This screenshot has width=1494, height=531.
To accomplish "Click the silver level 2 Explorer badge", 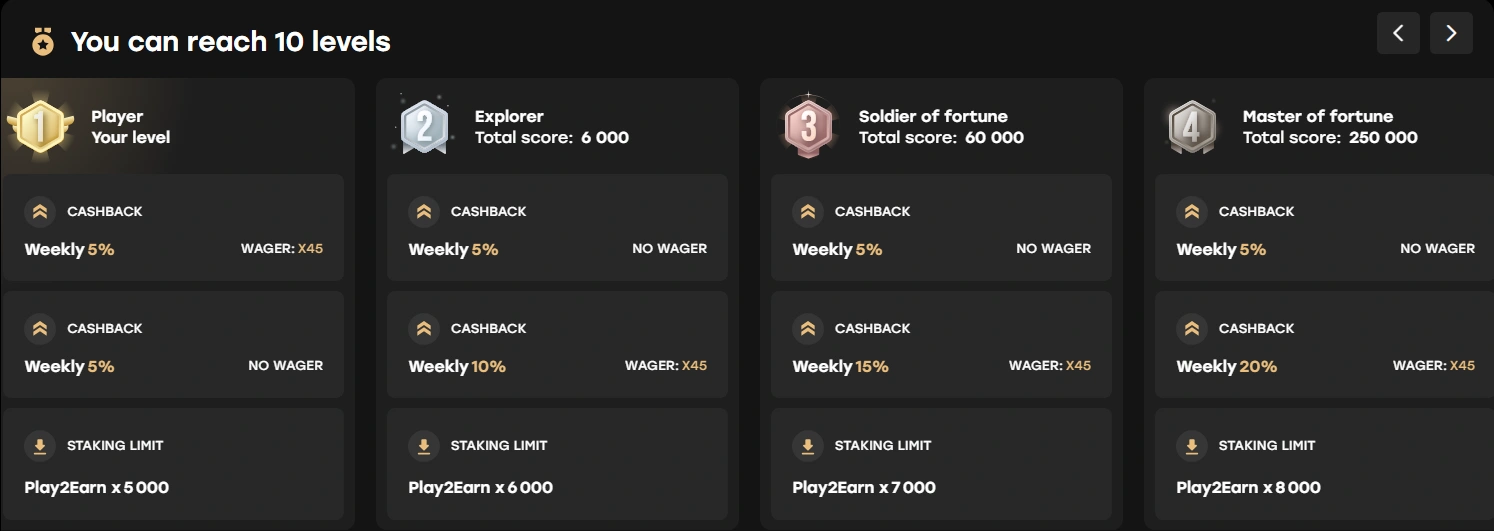I will 424,127.
